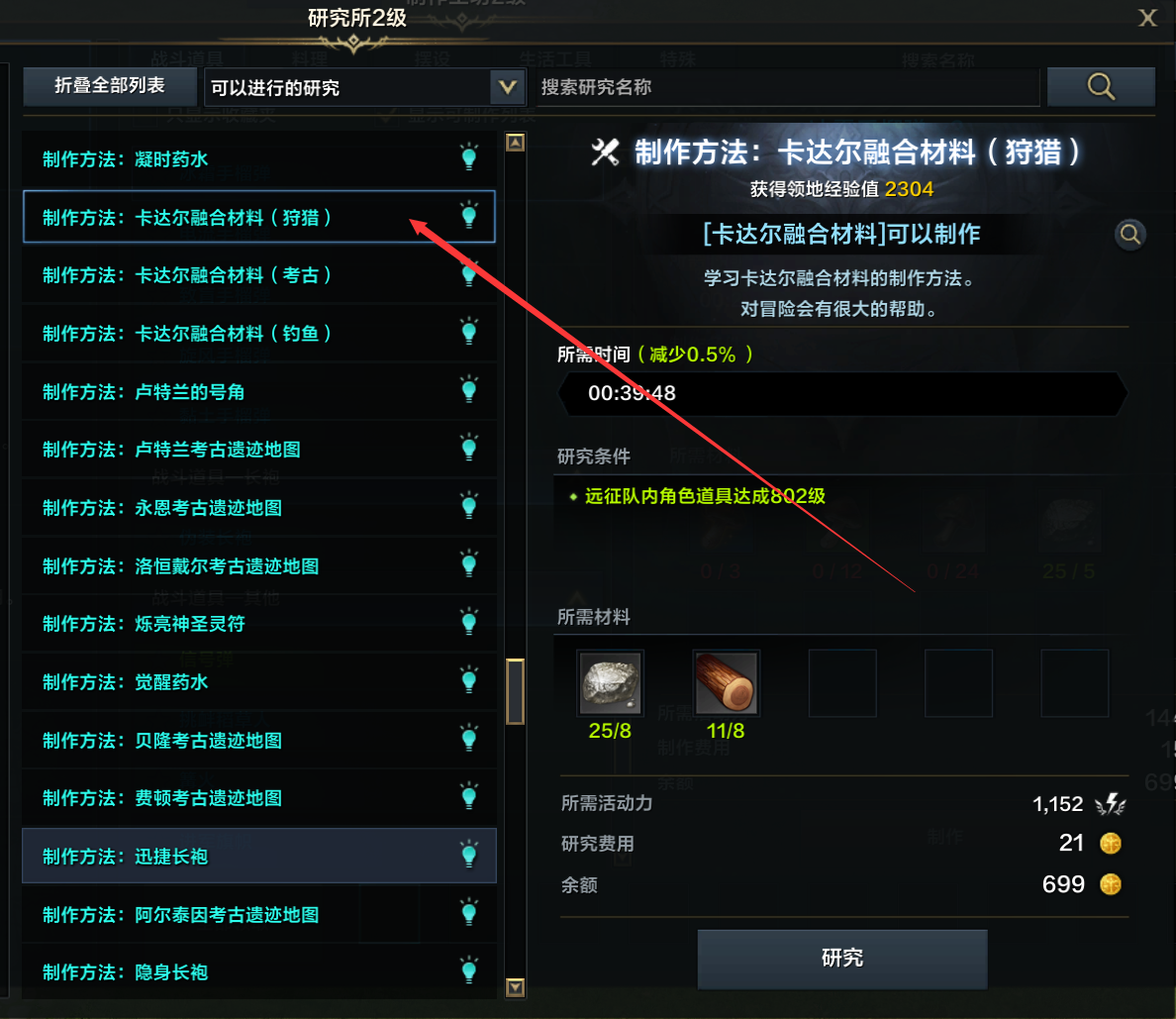Screen dimensions: 1176x1019
Task: Close the 研究所 window with X
Action: 1147,17
